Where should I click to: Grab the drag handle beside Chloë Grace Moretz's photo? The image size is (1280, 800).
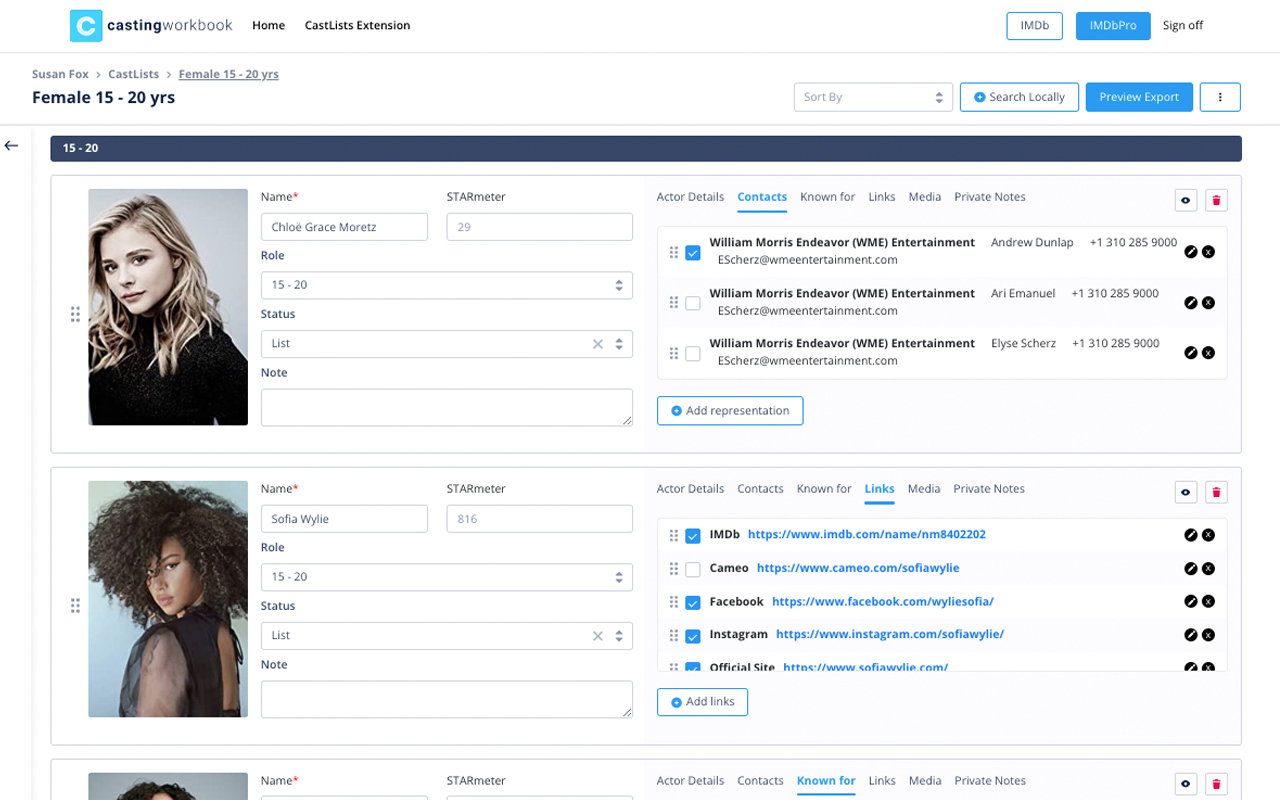point(75,315)
